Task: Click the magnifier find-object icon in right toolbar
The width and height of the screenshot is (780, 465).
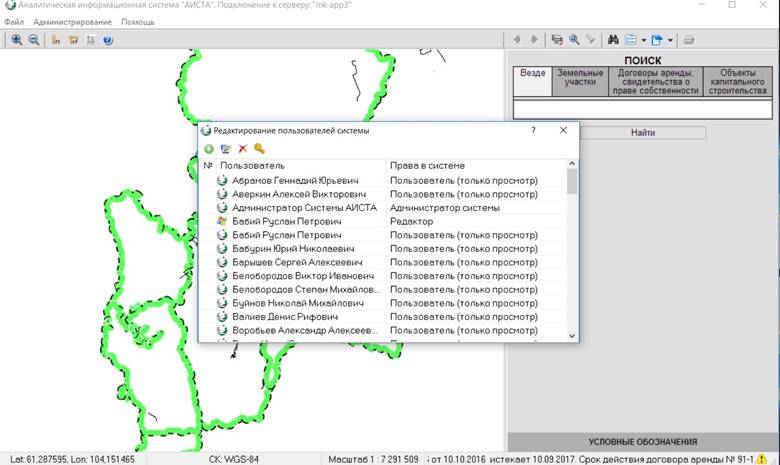Action: tap(574, 40)
